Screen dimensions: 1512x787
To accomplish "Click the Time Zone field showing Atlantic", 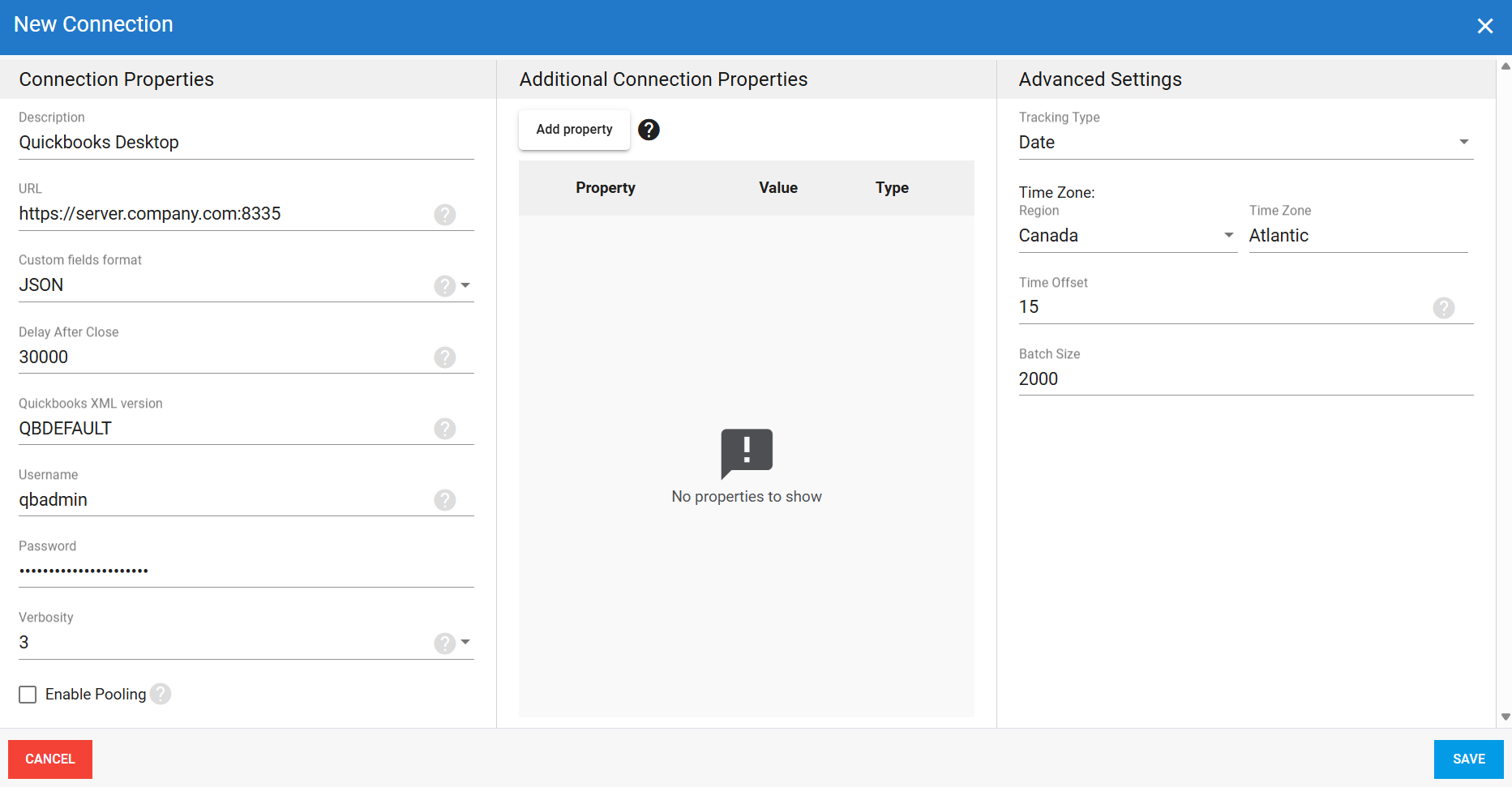I will tap(1358, 236).
